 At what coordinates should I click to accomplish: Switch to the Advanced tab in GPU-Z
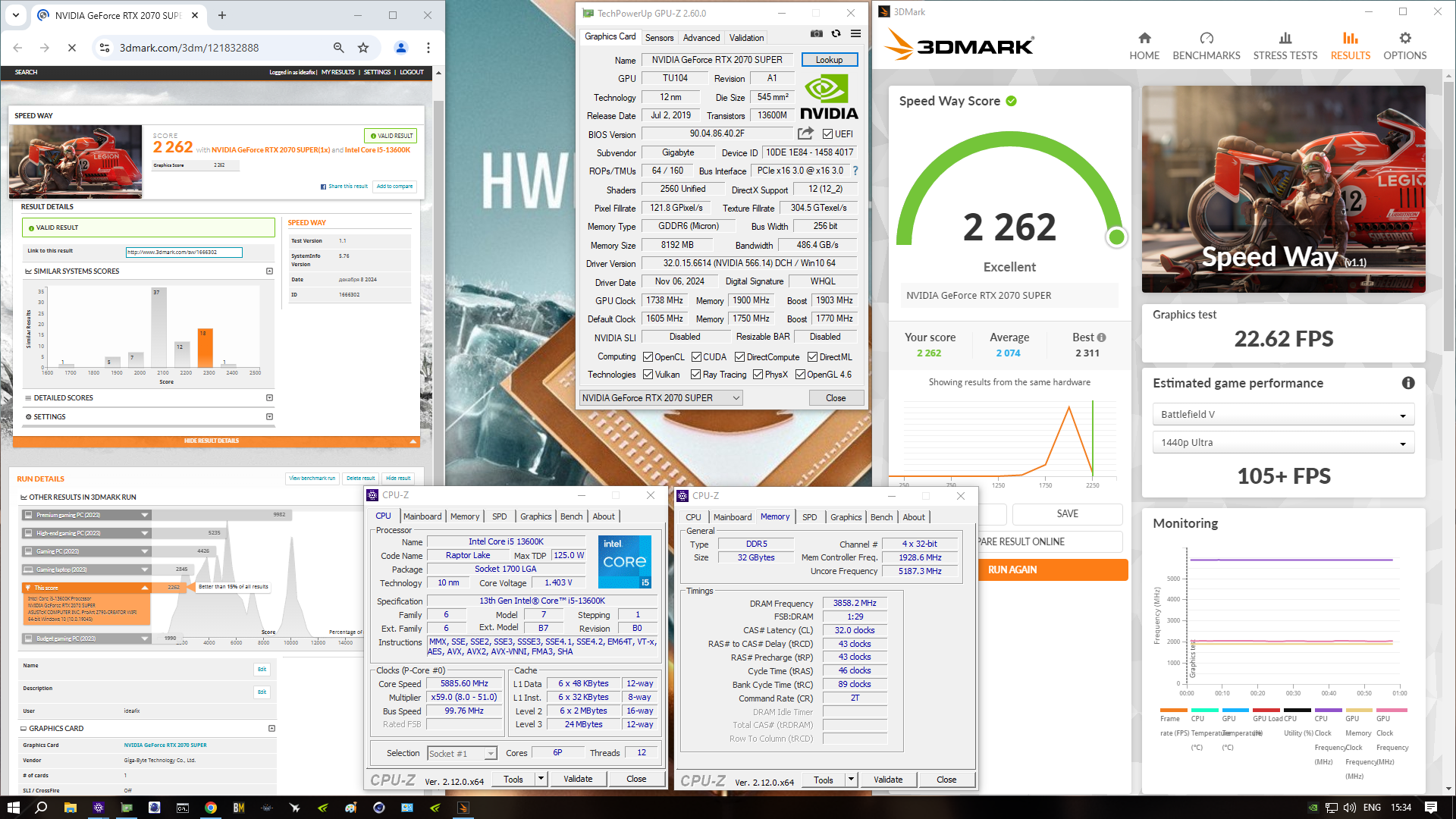pos(701,37)
